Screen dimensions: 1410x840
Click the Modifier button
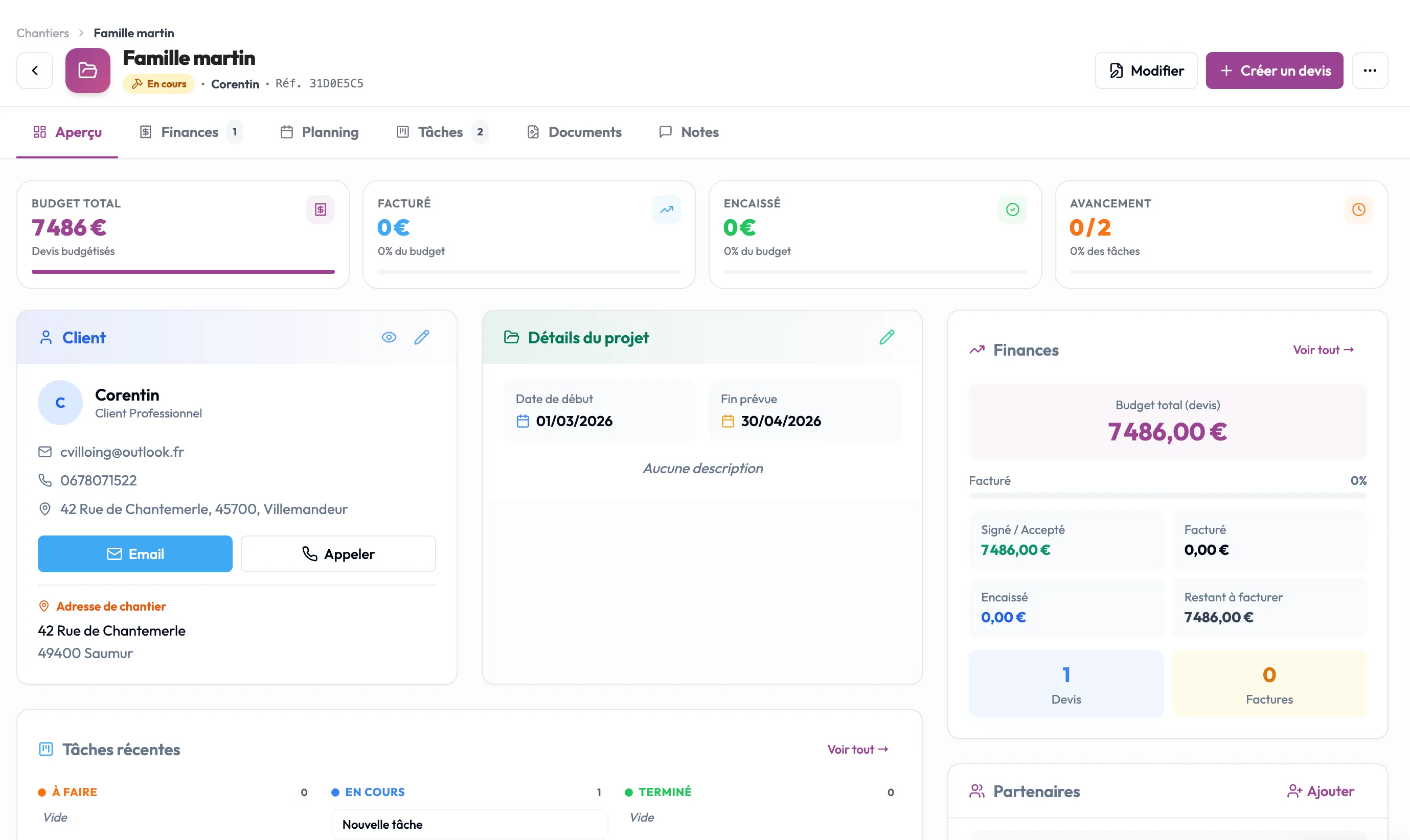1146,70
